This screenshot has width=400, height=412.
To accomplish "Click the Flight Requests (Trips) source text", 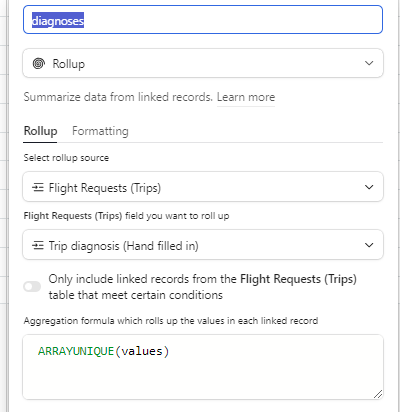I will click(x=105, y=188).
